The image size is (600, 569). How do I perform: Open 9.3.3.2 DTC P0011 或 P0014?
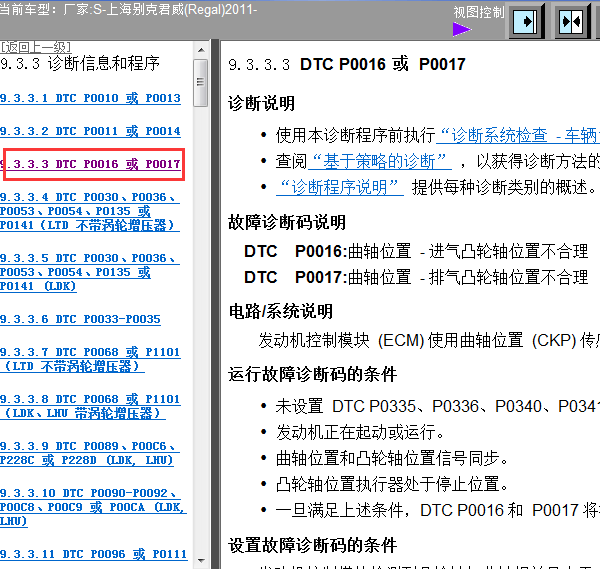[x=90, y=131]
